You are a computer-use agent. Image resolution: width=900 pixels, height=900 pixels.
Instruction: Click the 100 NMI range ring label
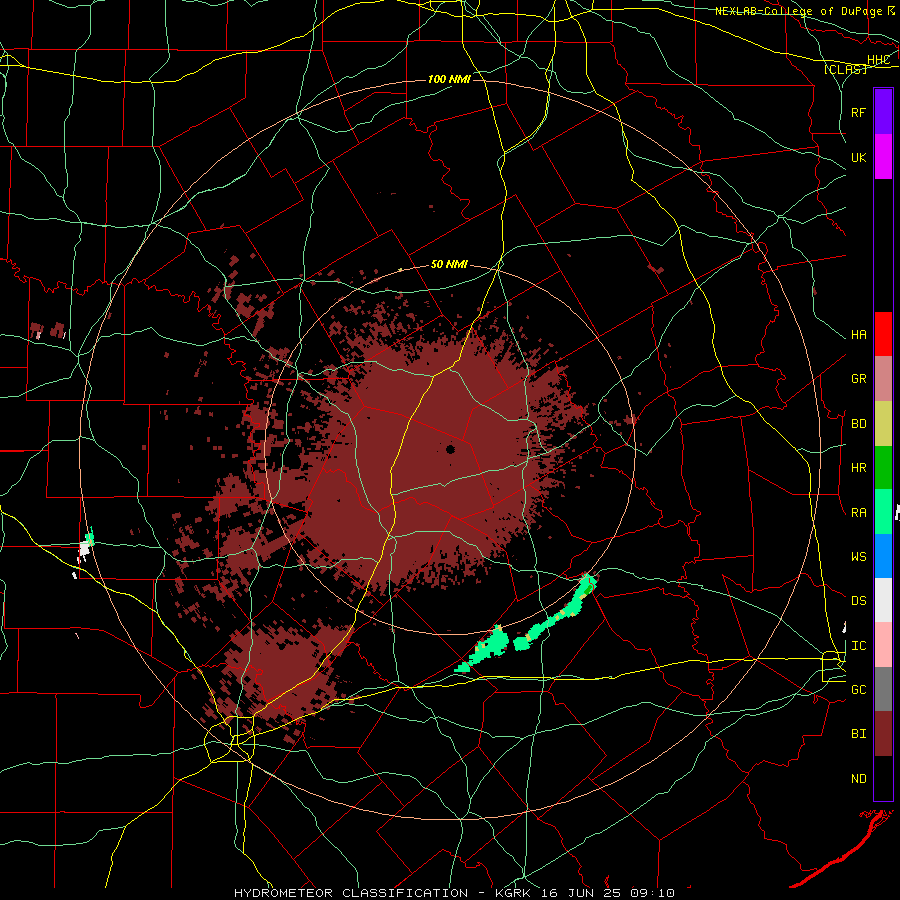pos(449,79)
